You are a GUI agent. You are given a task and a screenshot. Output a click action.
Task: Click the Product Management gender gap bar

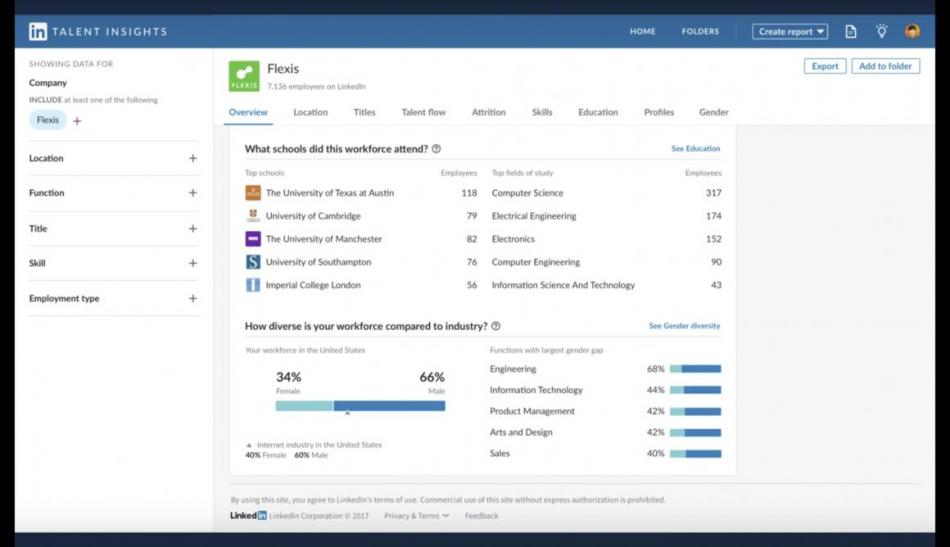pyautogui.click(x=696, y=411)
